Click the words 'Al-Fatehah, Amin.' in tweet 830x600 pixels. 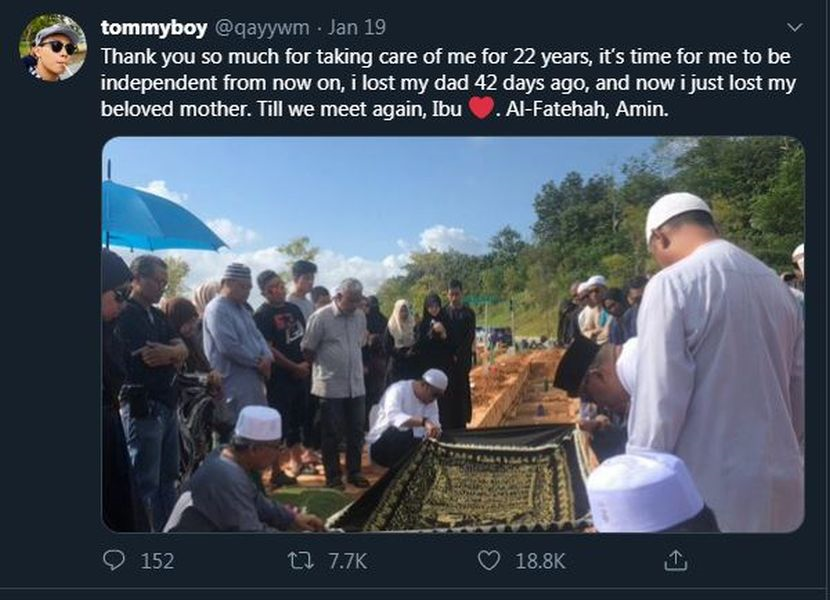(587, 109)
